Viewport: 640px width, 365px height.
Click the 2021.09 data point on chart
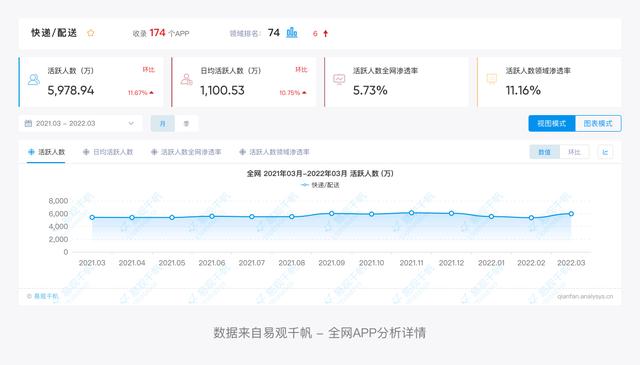[331, 214]
